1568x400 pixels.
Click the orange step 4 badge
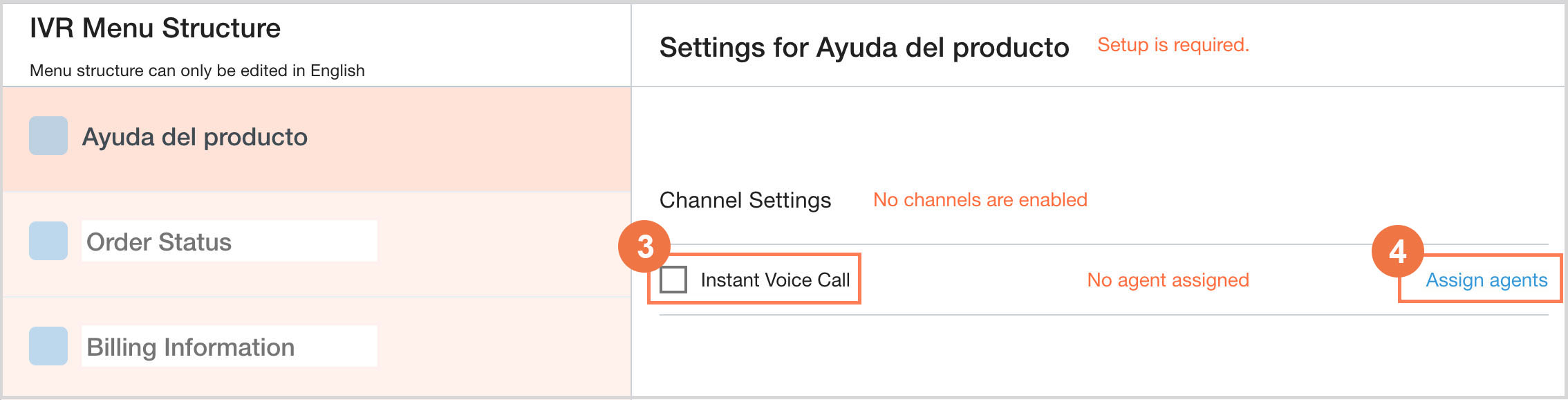click(1397, 251)
